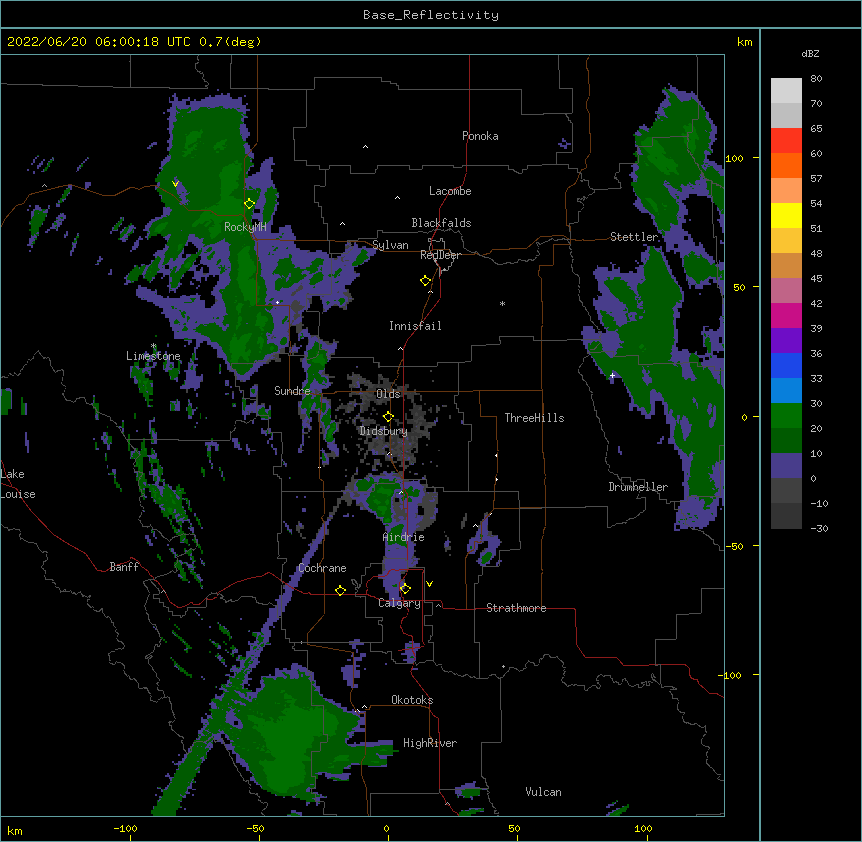Click the Lake Louise label at left edge

(18, 484)
